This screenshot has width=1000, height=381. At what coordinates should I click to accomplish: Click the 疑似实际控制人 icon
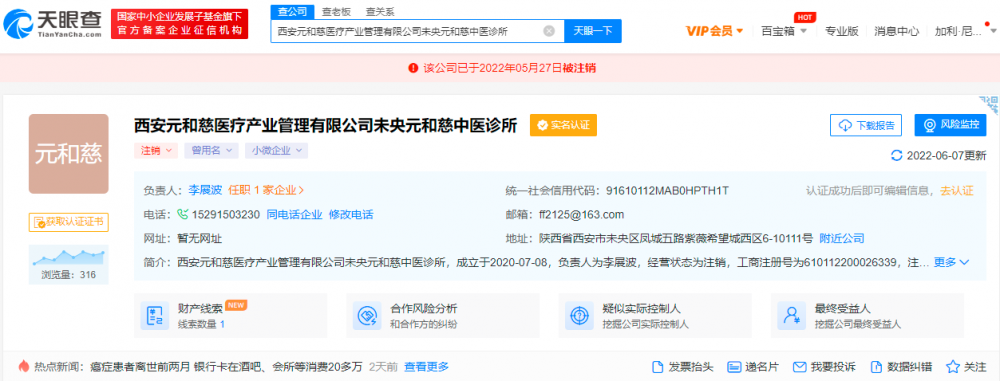(x=579, y=315)
